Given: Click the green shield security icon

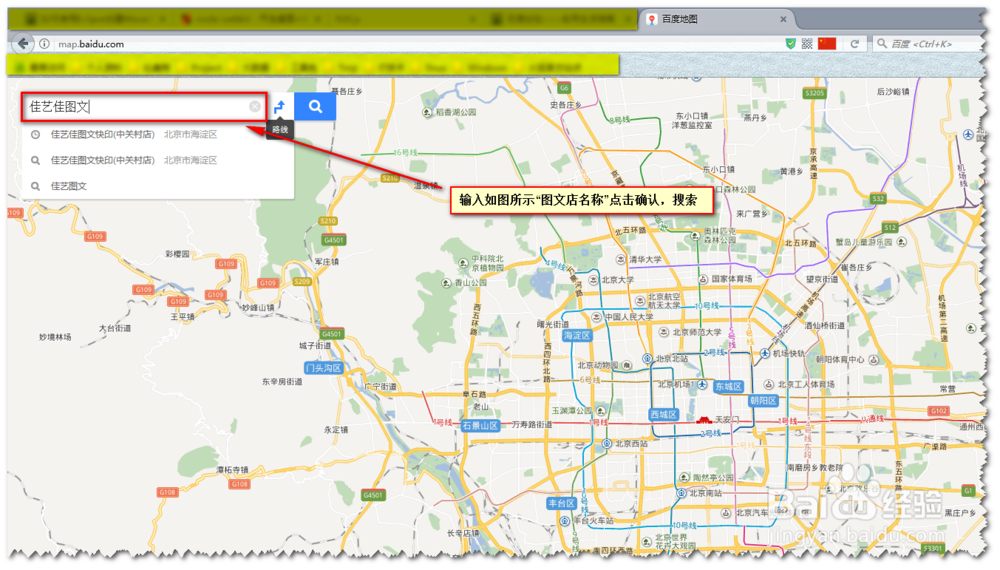Looking at the screenshot, I should click(791, 43).
